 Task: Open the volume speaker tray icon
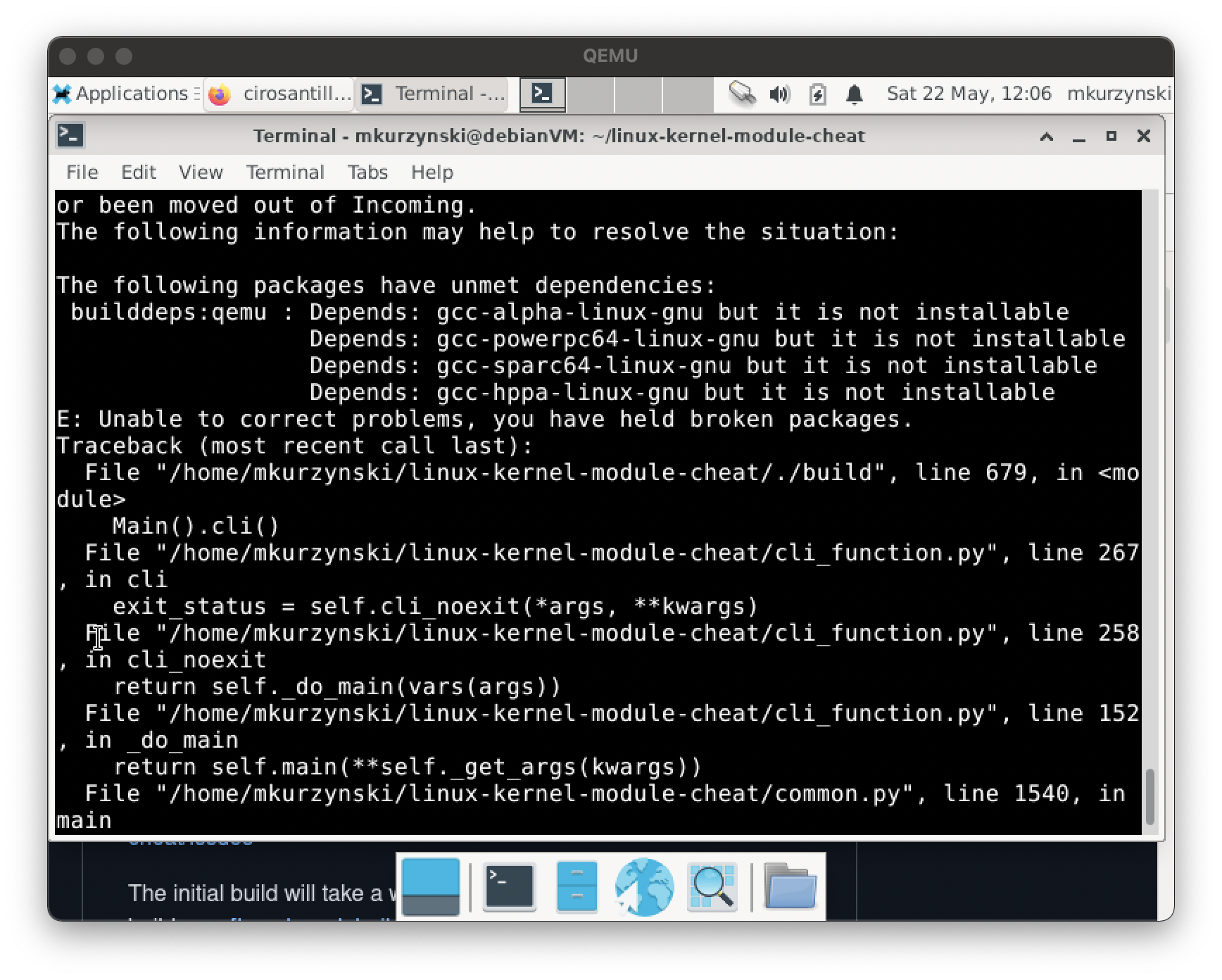point(780,94)
